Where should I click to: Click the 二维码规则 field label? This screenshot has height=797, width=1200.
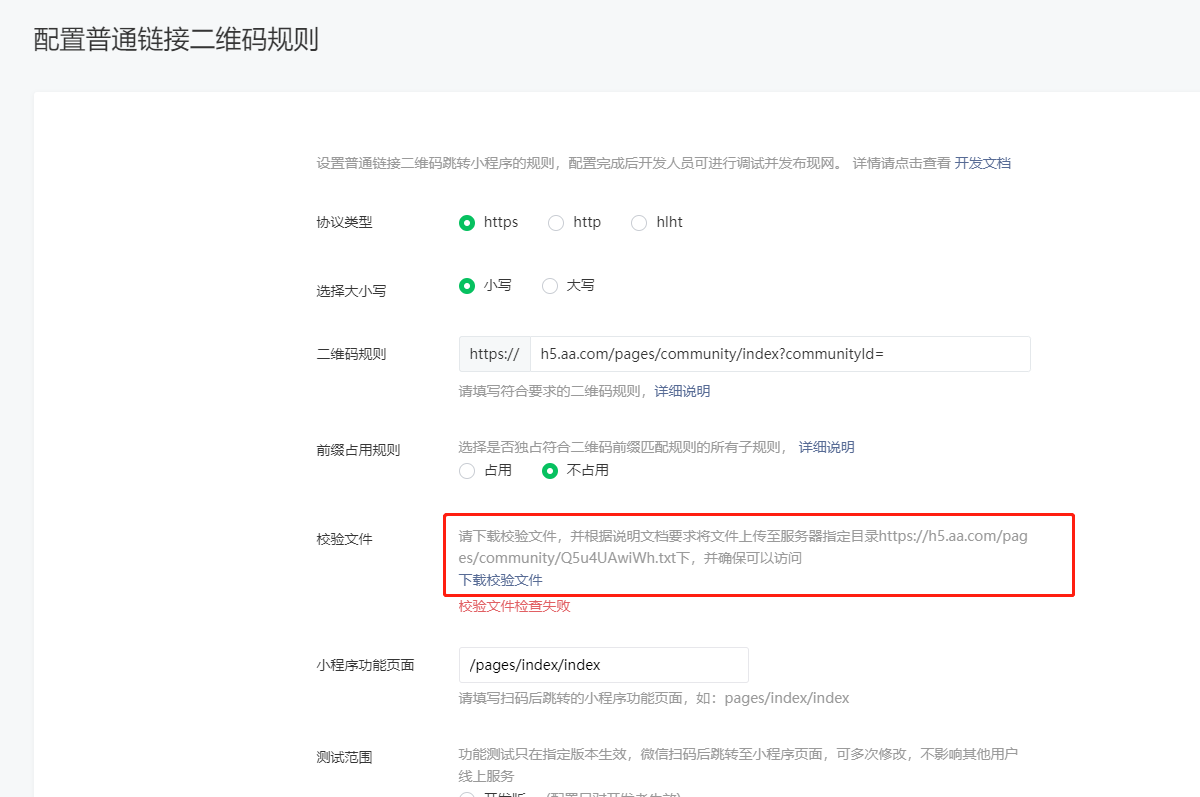[x=351, y=354]
